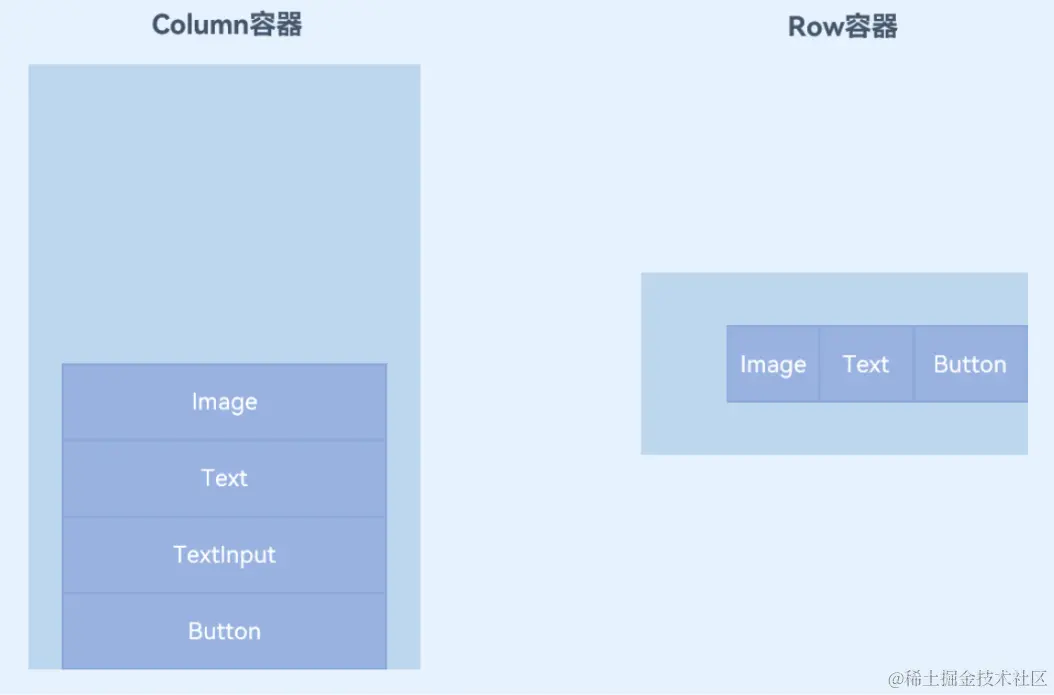This screenshot has height=695, width=1054.
Task: Click divider between Column TextInput and Button blocks
Action: (x=225, y=593)
